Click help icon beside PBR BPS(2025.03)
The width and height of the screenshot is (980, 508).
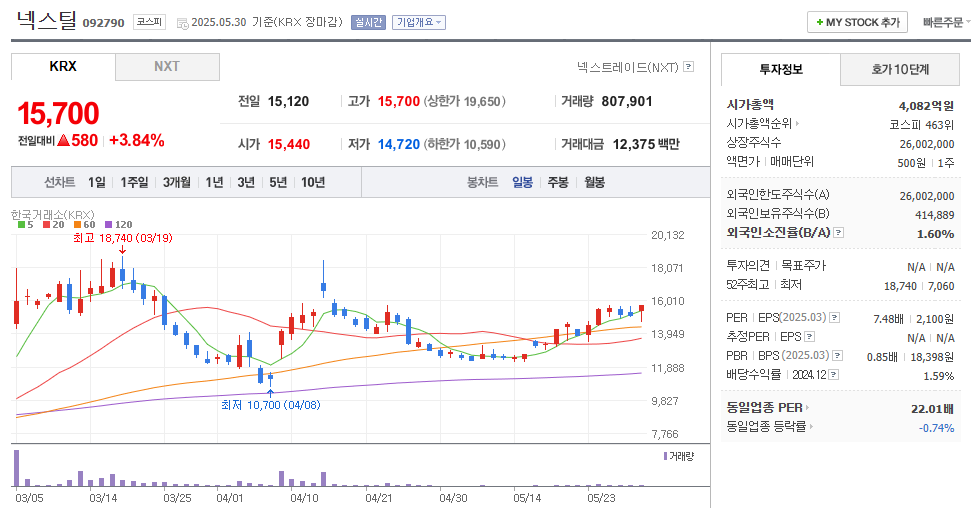click(x=838, y=355)
